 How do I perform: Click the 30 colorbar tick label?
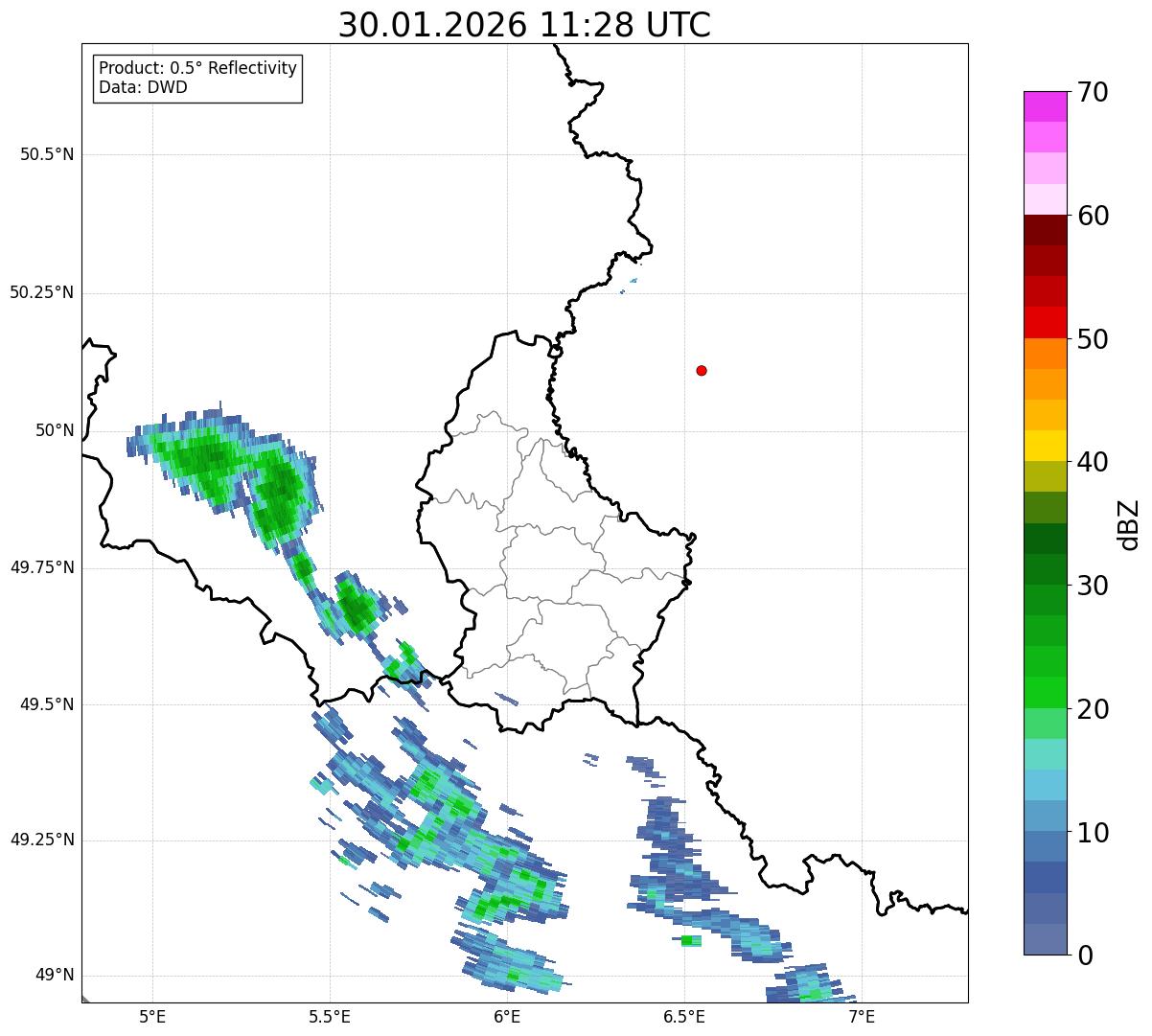(x=1094, y=586)
